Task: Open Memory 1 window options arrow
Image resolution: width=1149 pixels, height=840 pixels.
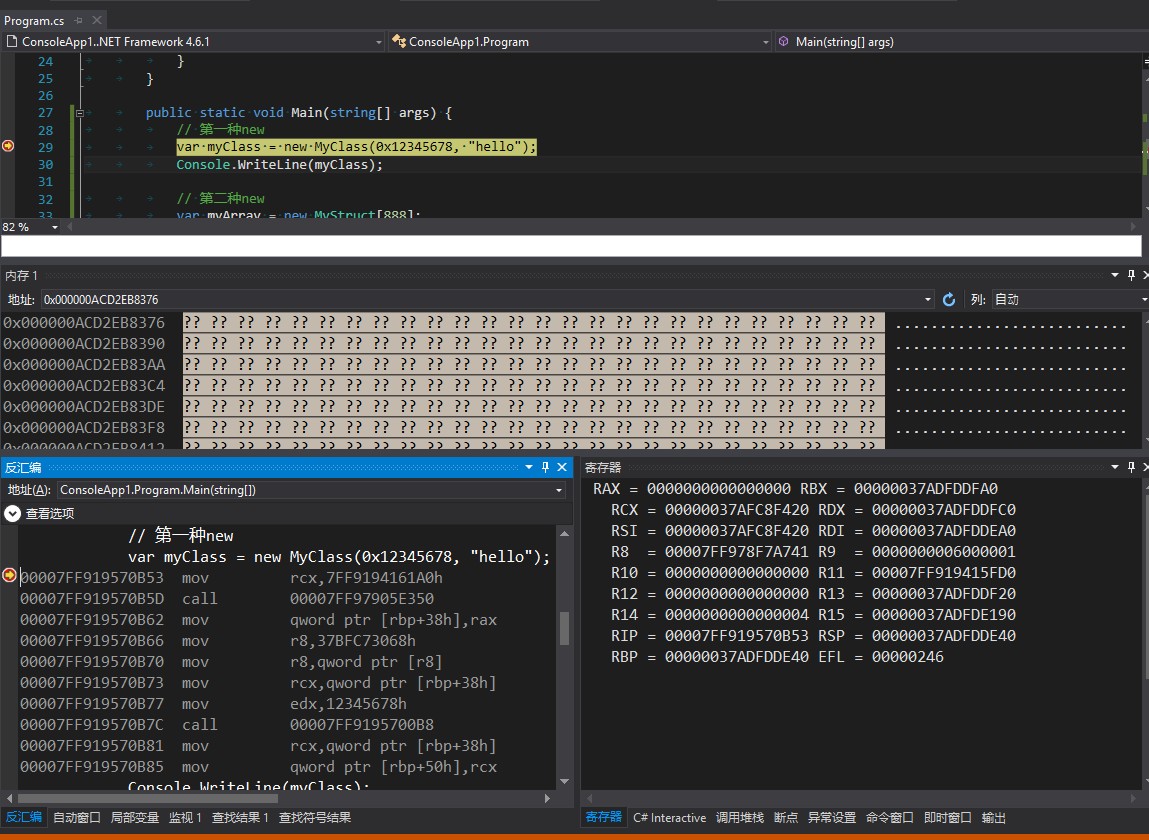Action: click(x=1115, y=275)
